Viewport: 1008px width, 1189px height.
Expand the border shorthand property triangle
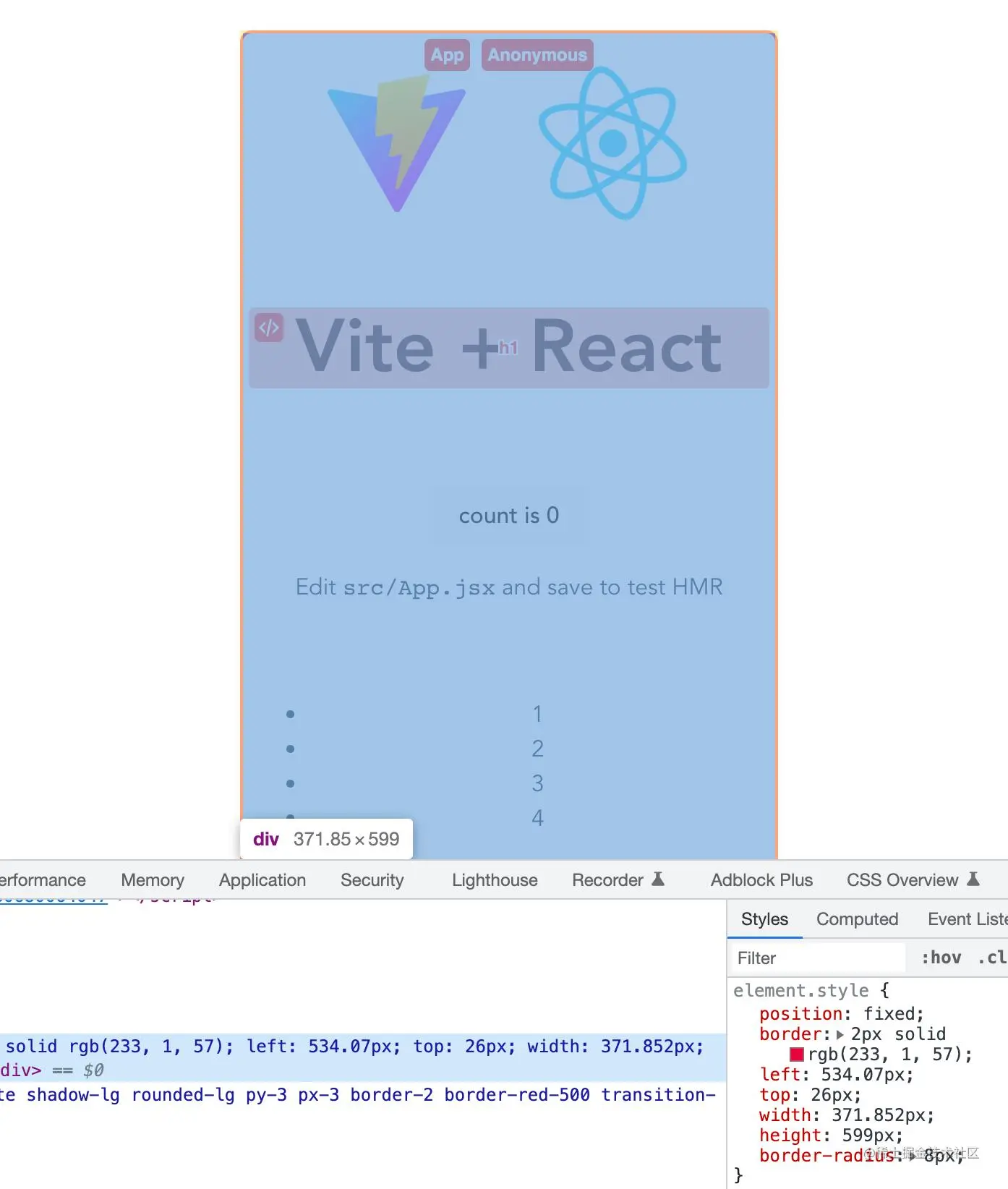click(840, 1034)
